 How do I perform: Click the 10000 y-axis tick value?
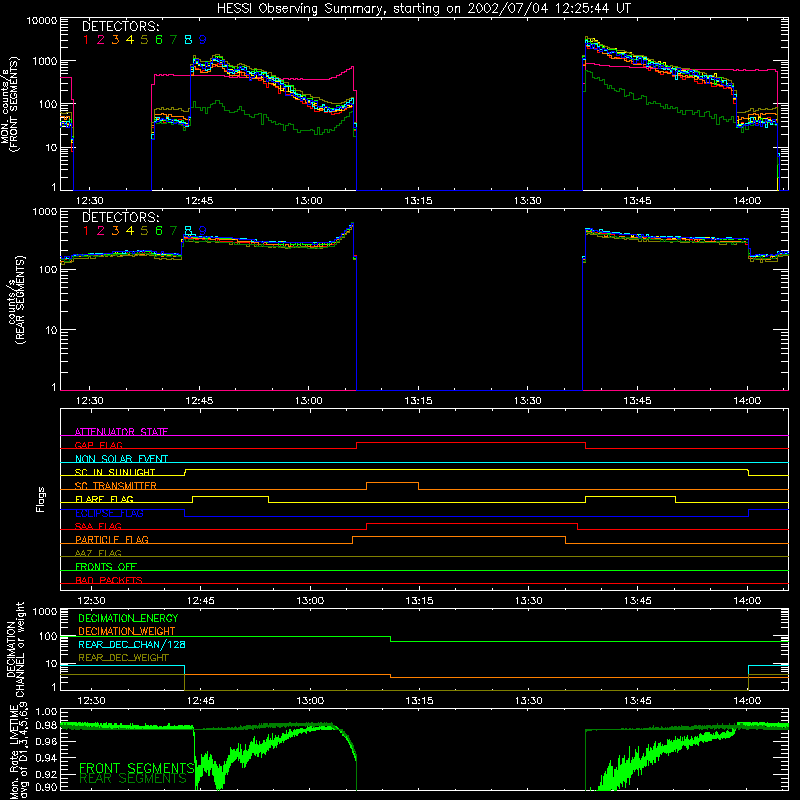pyautogui.click(x=42, y=21)
